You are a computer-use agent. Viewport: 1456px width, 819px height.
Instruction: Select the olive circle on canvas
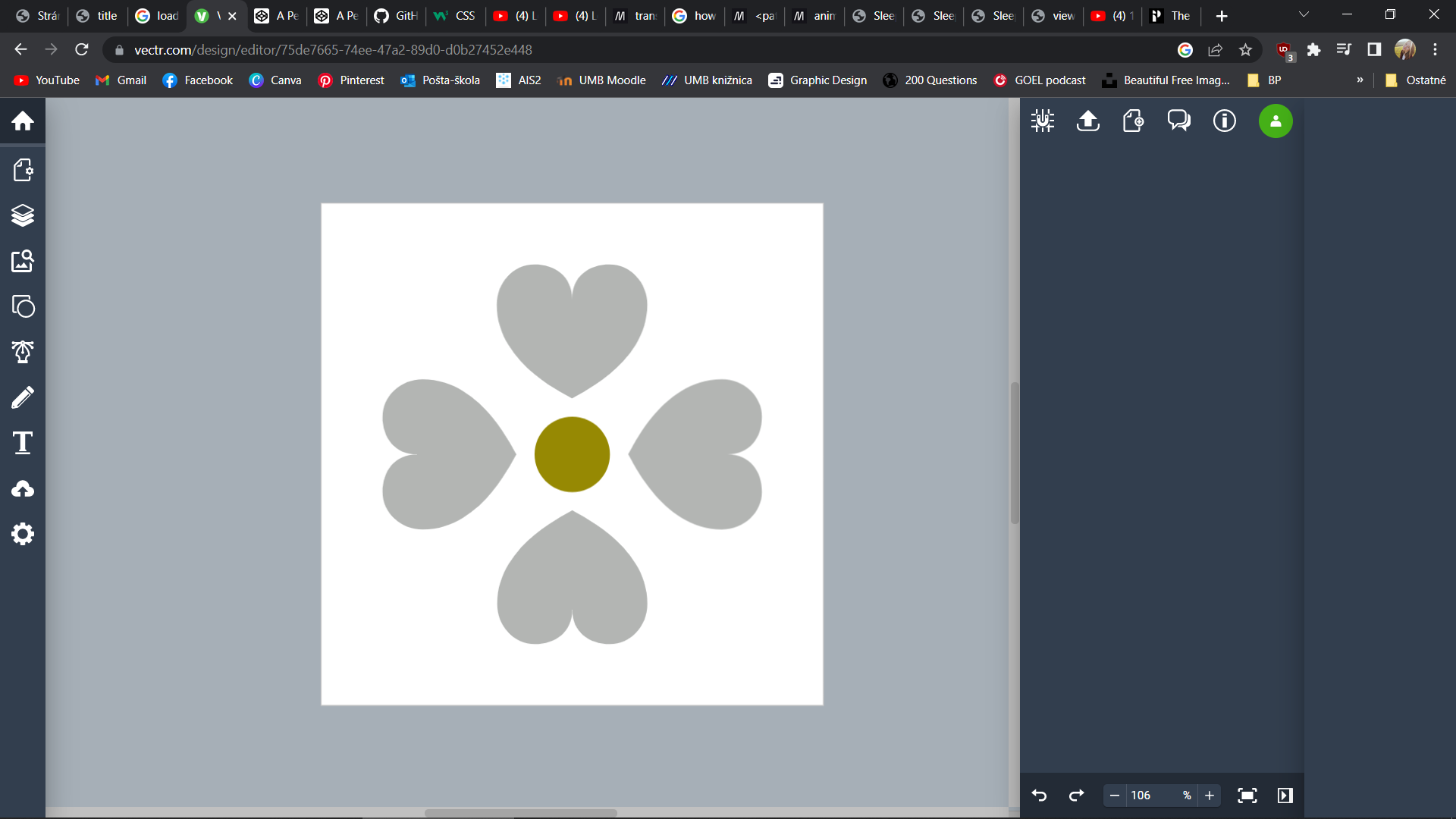[x=572, y=454]
